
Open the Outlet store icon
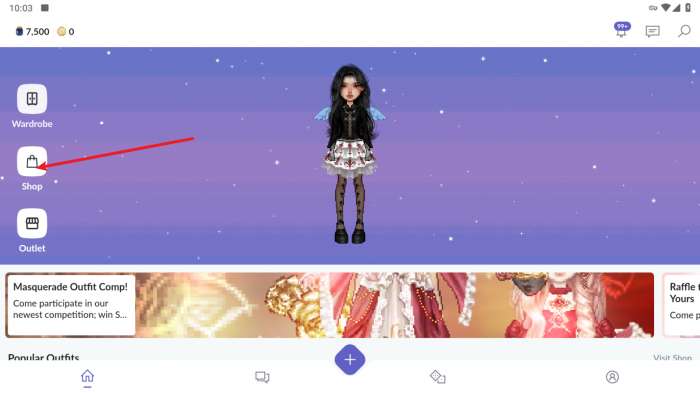32,223
